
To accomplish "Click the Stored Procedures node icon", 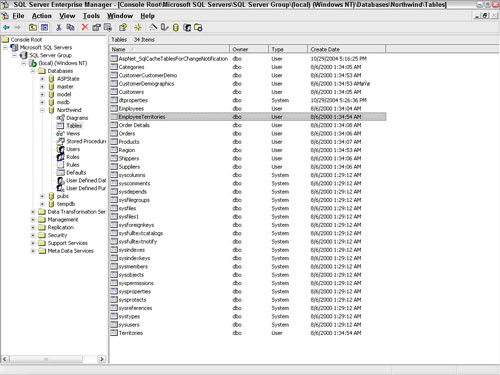I will [x=60, y=141].
